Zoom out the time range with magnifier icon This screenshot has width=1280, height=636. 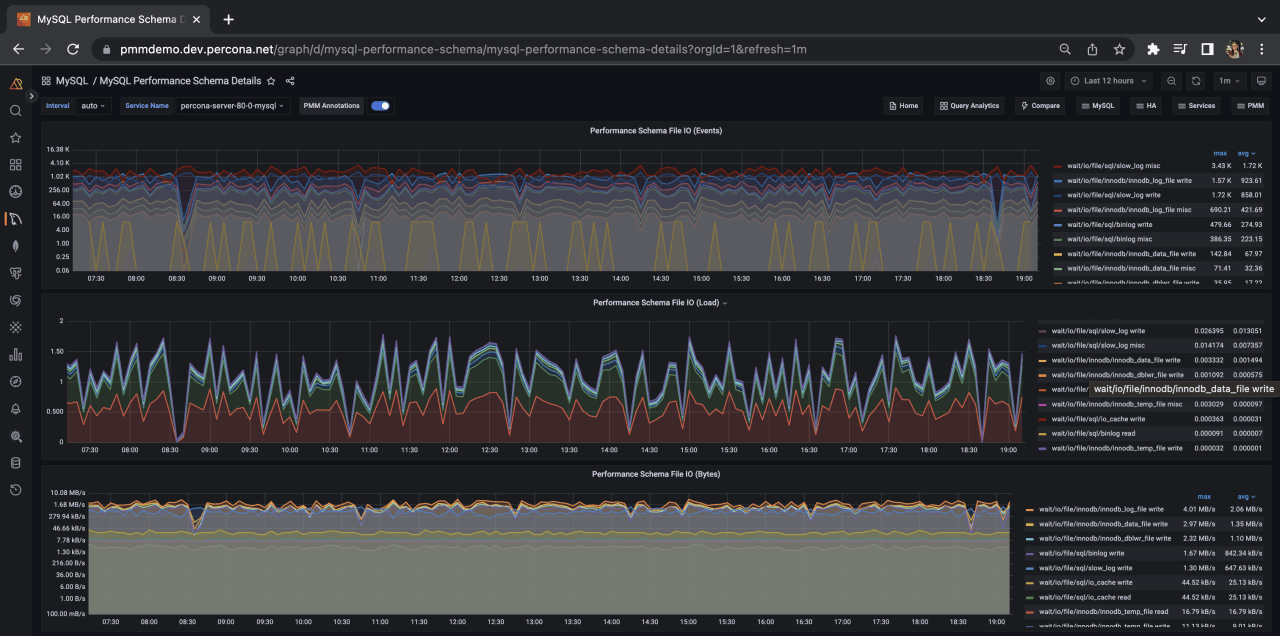tap(1171, 81)
